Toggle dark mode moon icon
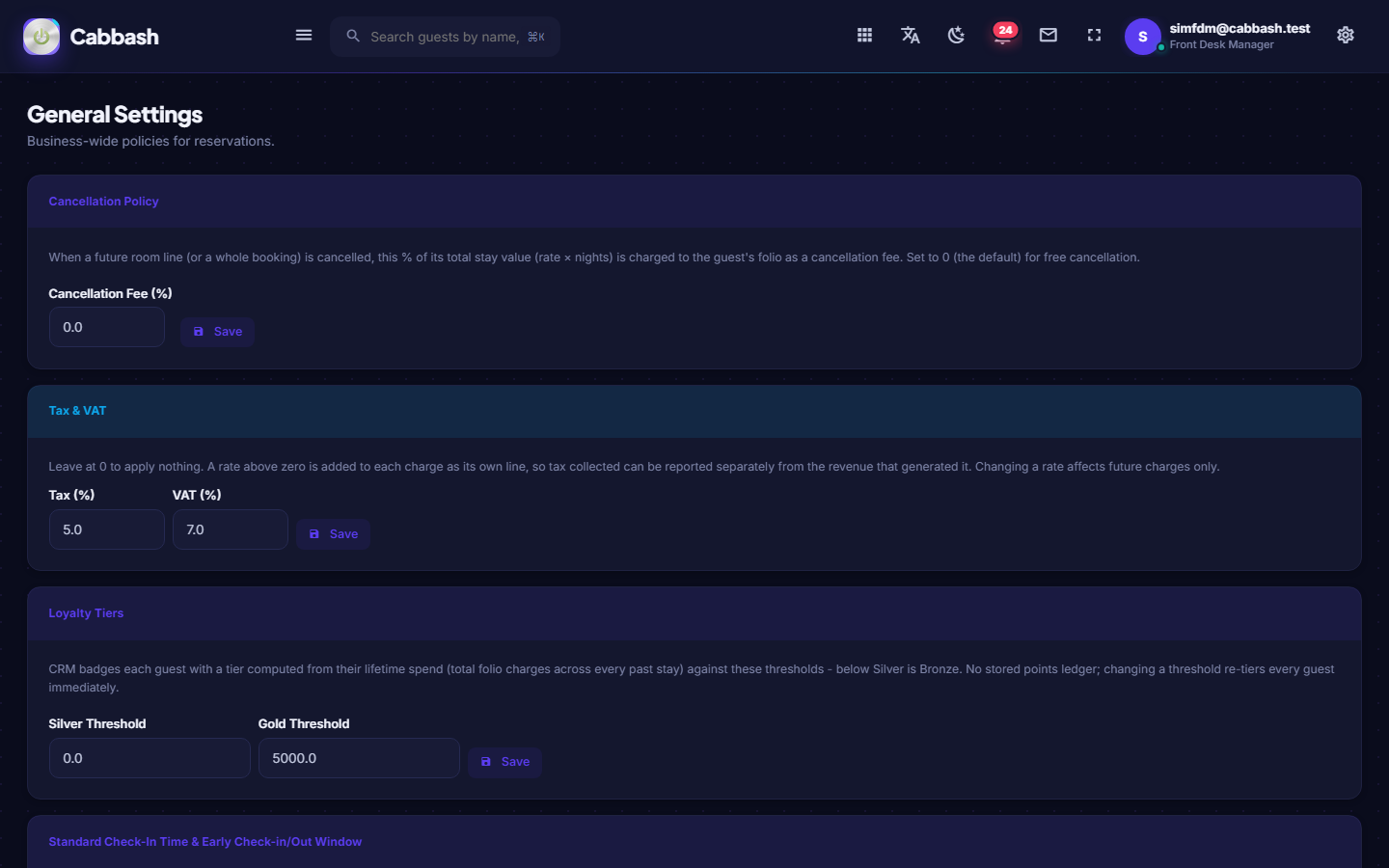 956,36
